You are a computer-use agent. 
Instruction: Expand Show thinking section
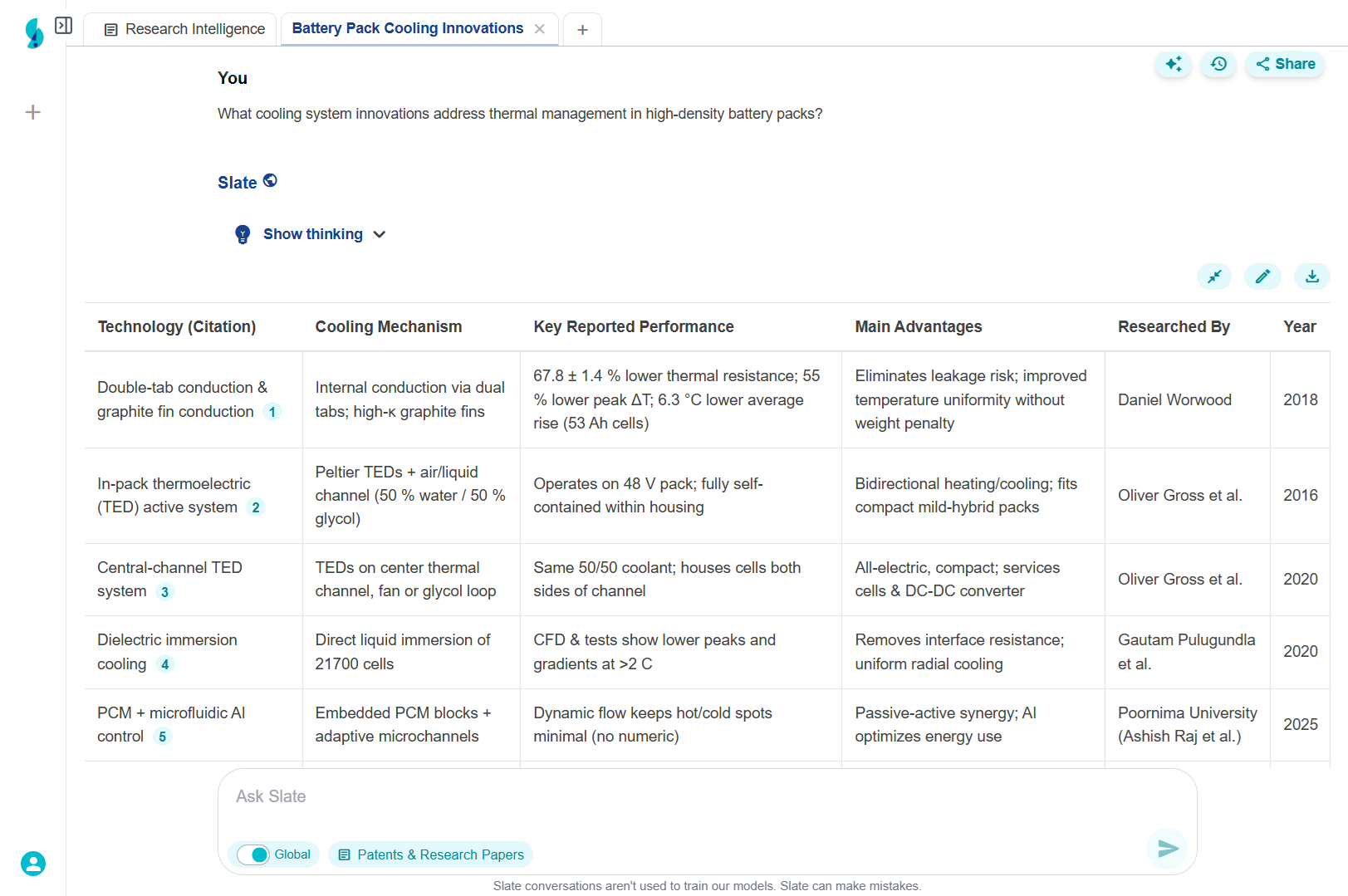pyautogui.click(x=312, y=234)
